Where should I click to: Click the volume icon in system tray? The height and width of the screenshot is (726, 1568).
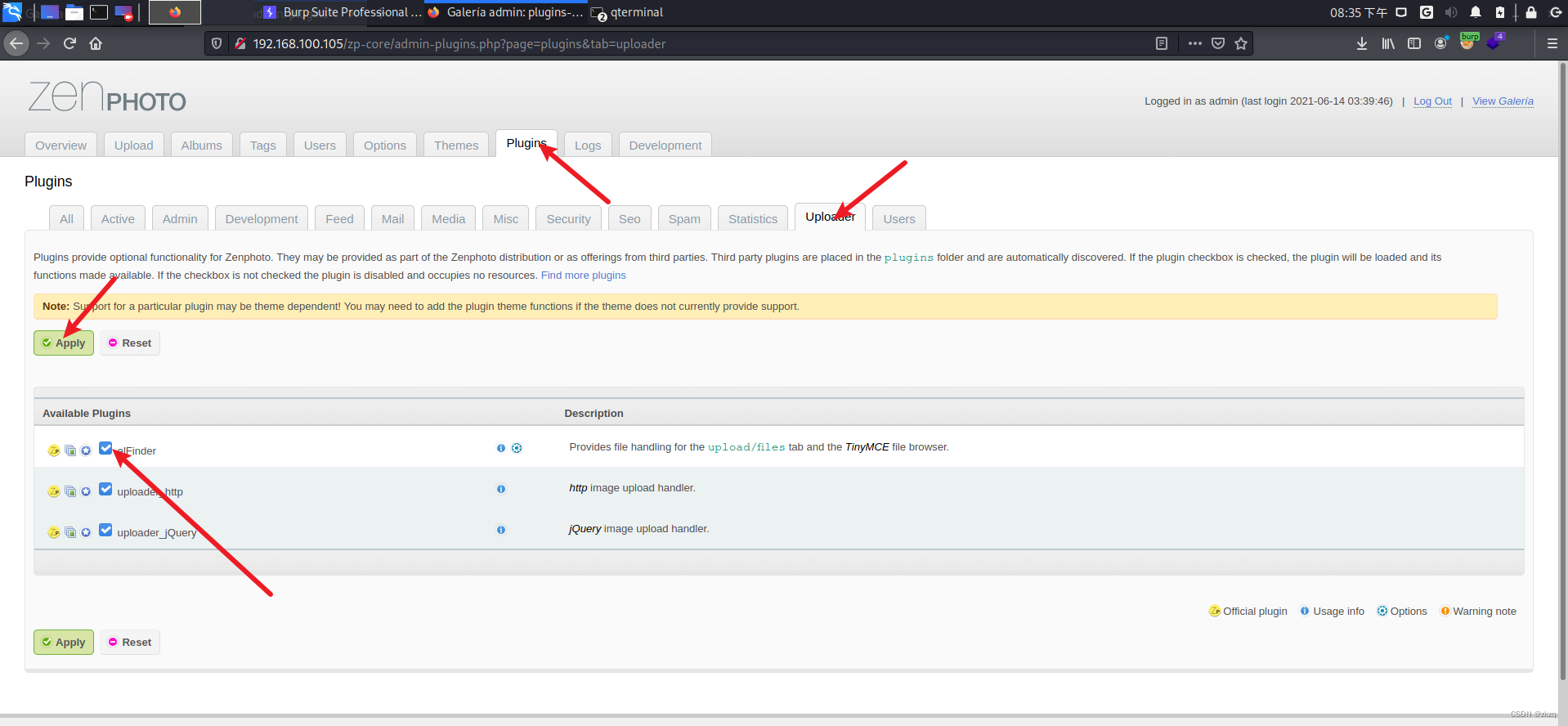1451,12
